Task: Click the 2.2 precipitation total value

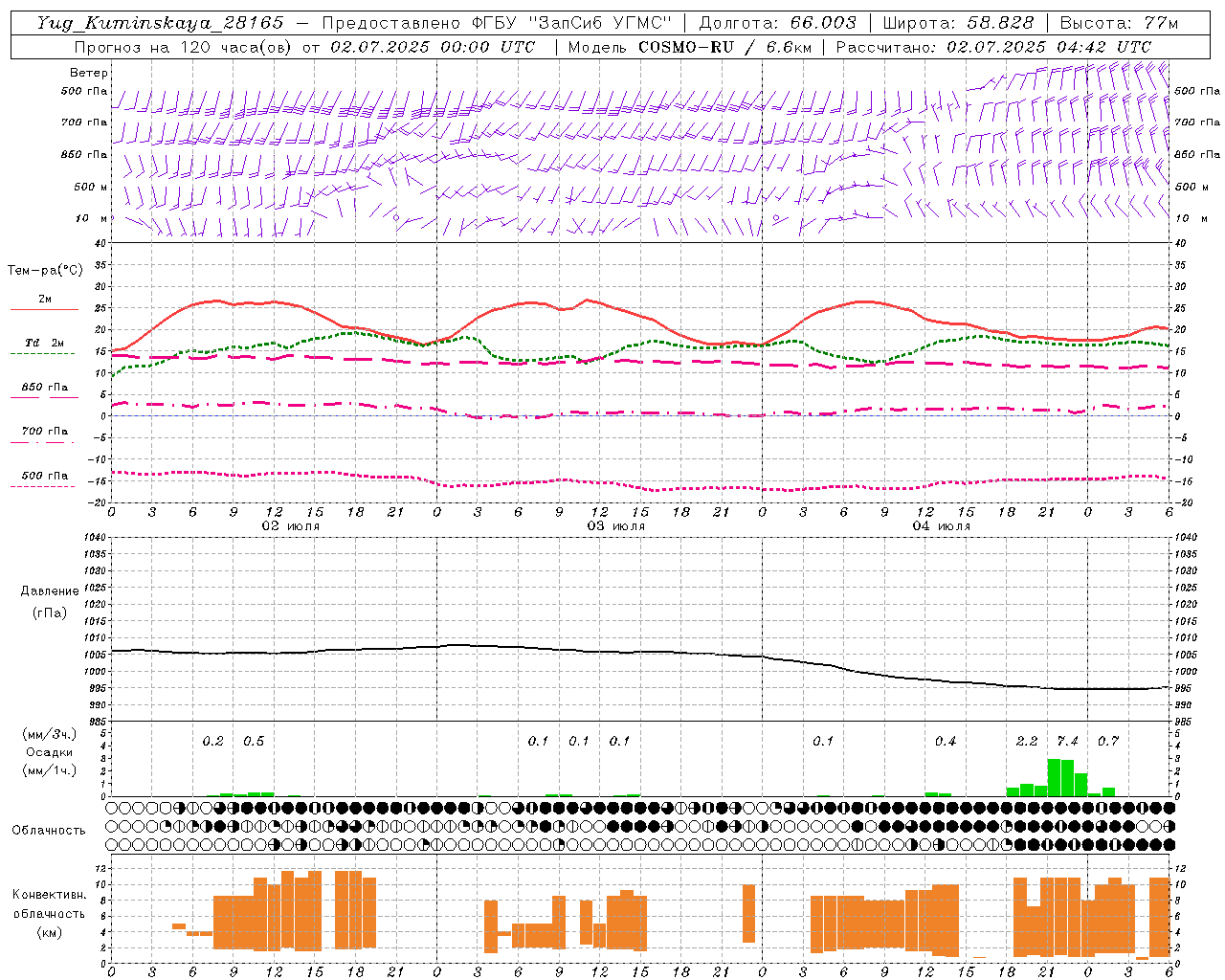Action: click(1027, 742)
